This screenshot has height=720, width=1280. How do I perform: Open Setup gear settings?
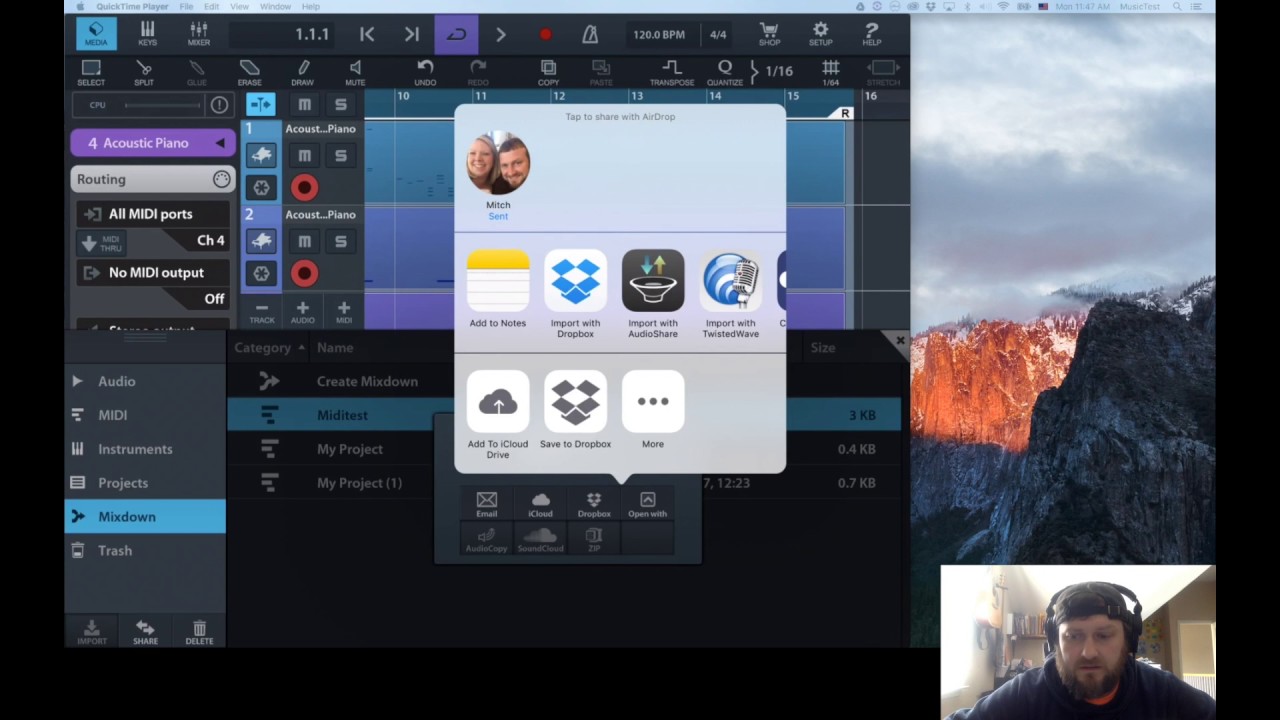[820, 34]
